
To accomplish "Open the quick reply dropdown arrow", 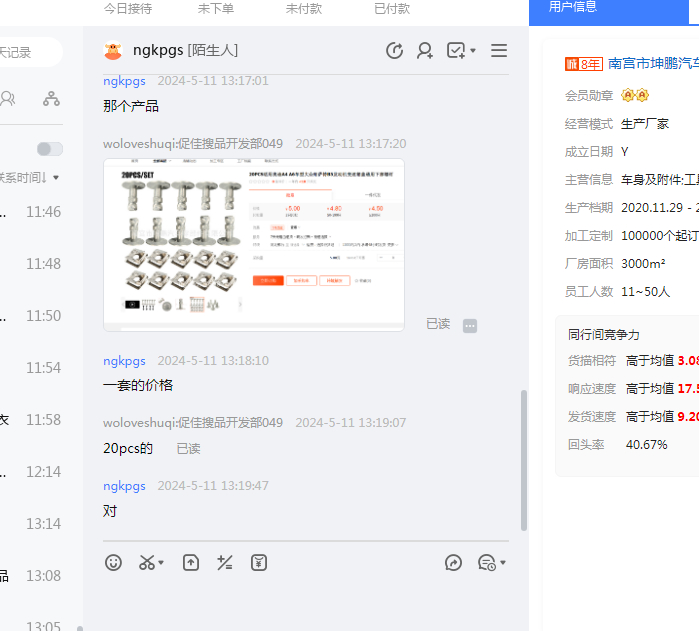I will (503, 563).
